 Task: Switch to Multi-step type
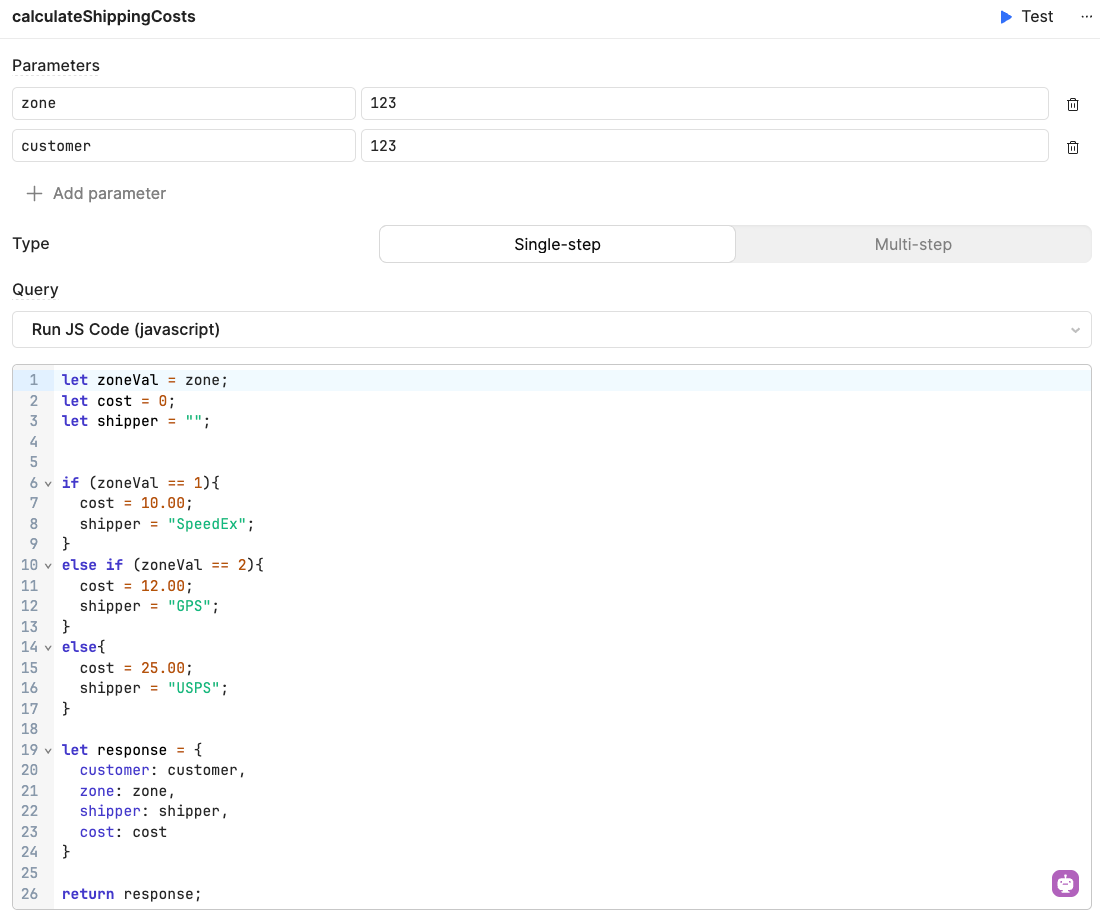click(913, 244)
